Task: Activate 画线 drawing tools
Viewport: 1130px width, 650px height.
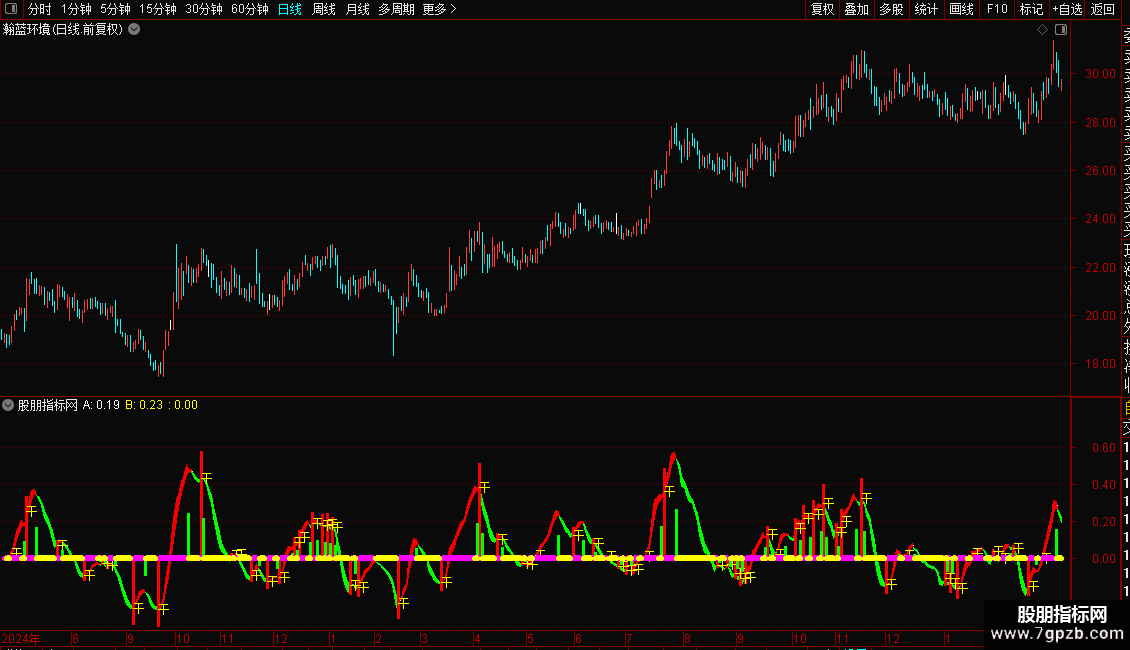Action: pyautogui.click(x=961, y=9)
